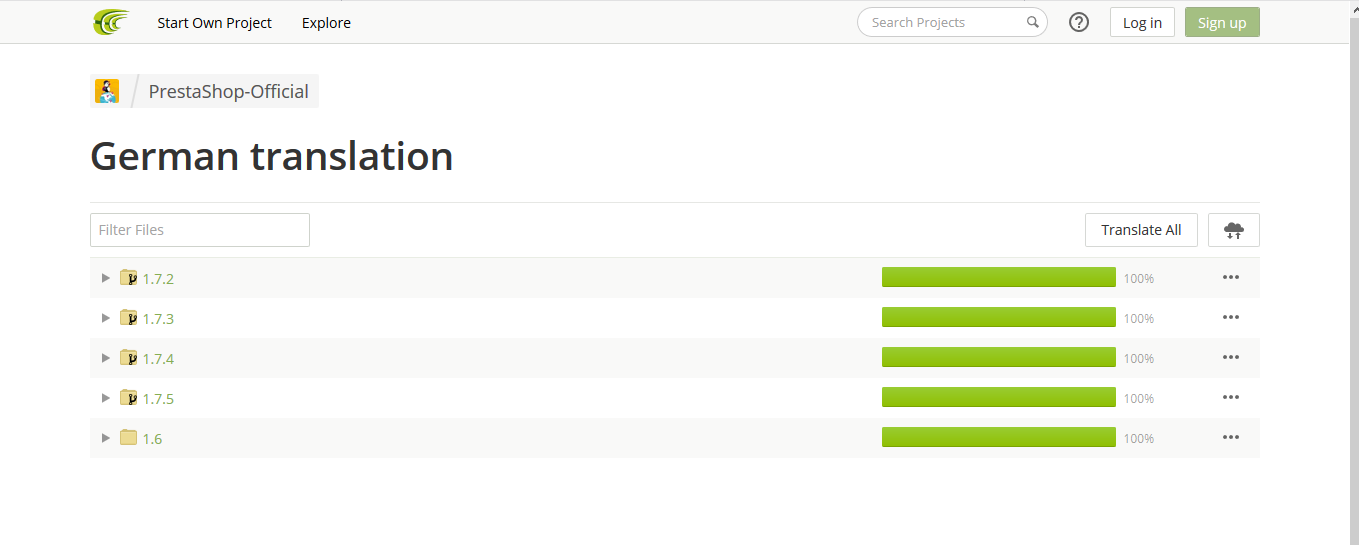1359x545 pixels.
Task: Click the search magnifier icon
Action: tap(1033, 22)
